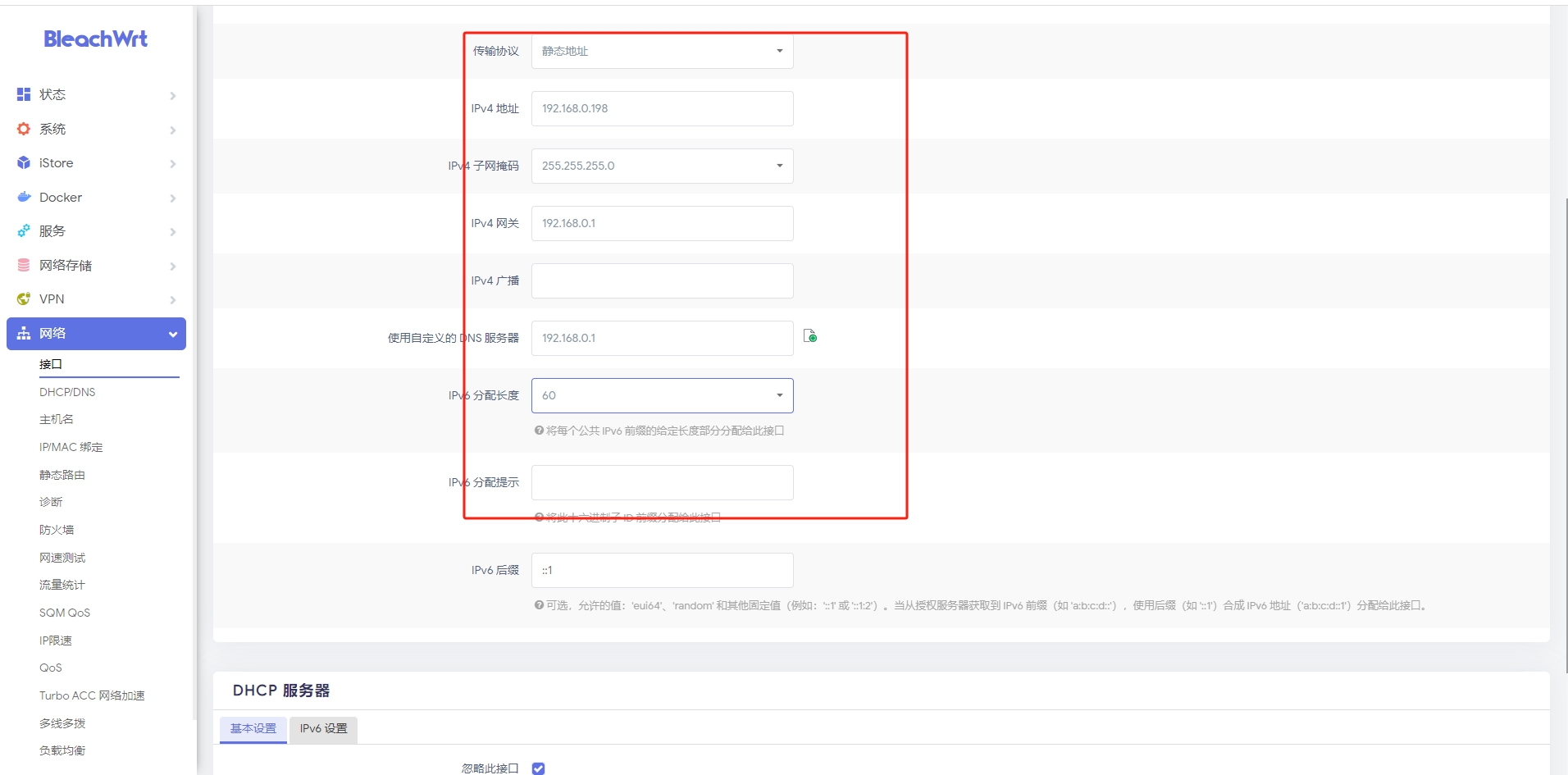Screen dimensions: 1568x775
Task: Open iStore via its cube icon
Action: [x=24, y=163]
